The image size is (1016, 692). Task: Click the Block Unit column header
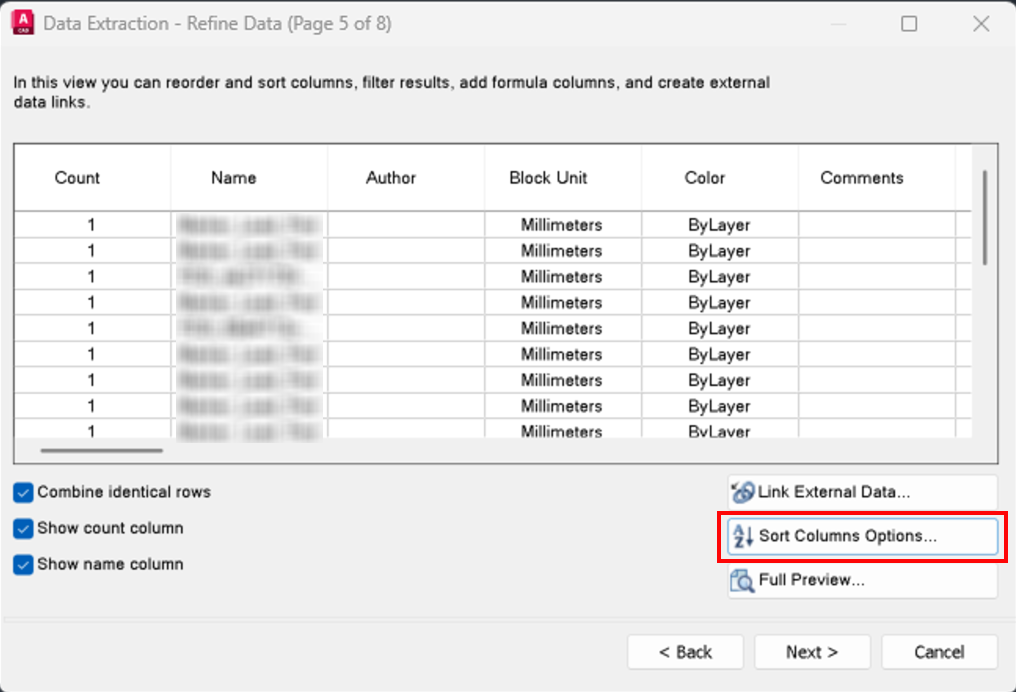click(548, 178)
